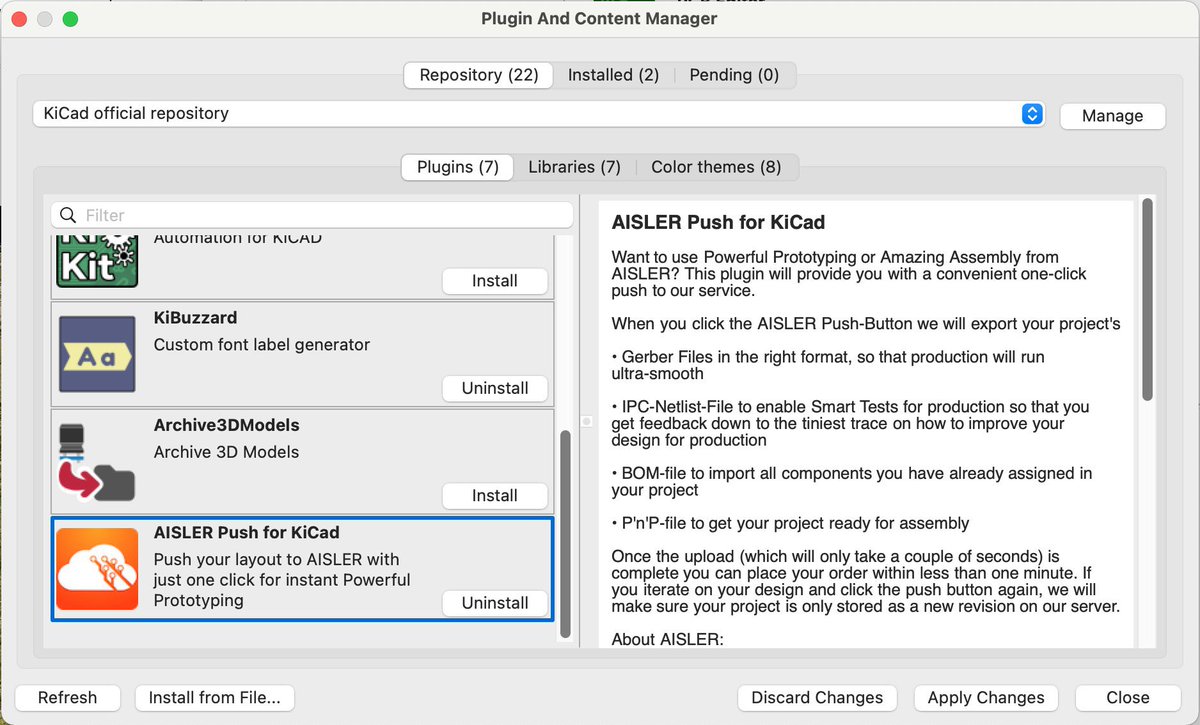1200x725 pixels.
Task: Switch to the Repository (22) tab
Action: tap(479, 75)
